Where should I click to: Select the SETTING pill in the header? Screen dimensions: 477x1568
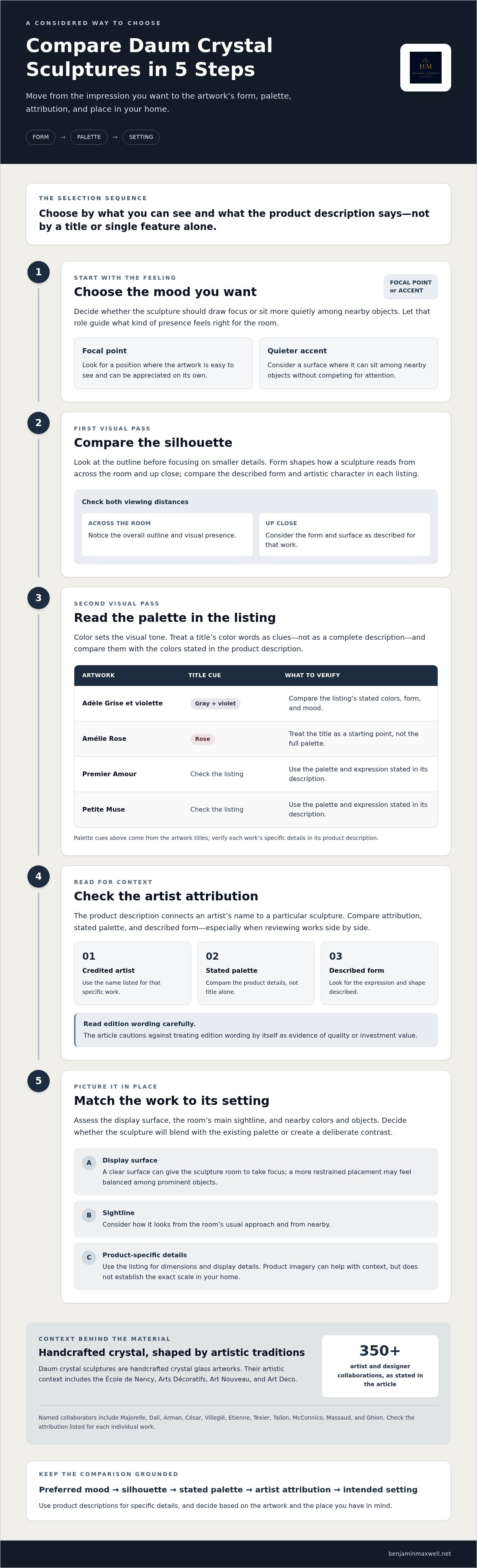pos(141,137)
